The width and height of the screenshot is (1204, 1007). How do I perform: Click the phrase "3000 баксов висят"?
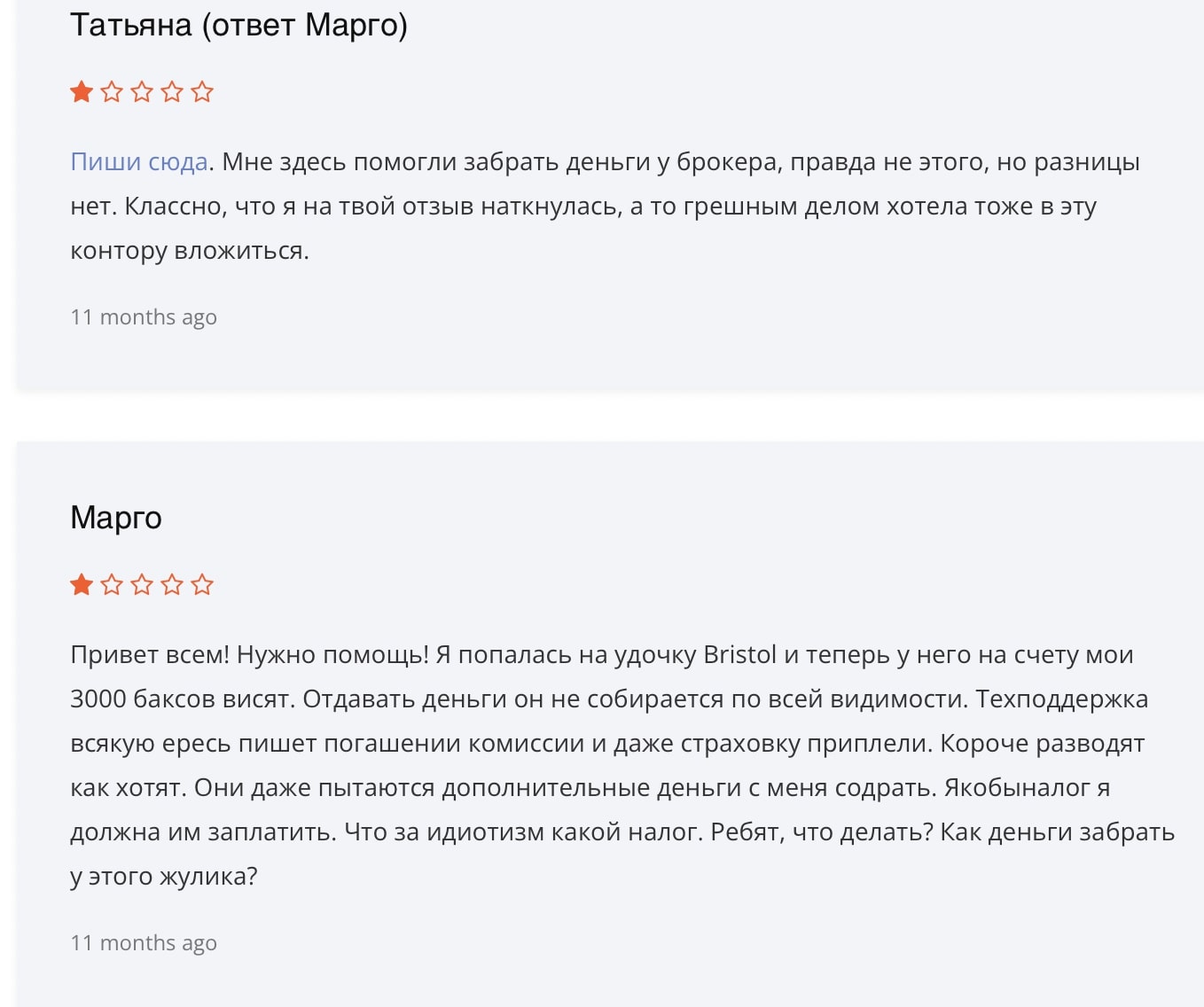coord(180,699)
